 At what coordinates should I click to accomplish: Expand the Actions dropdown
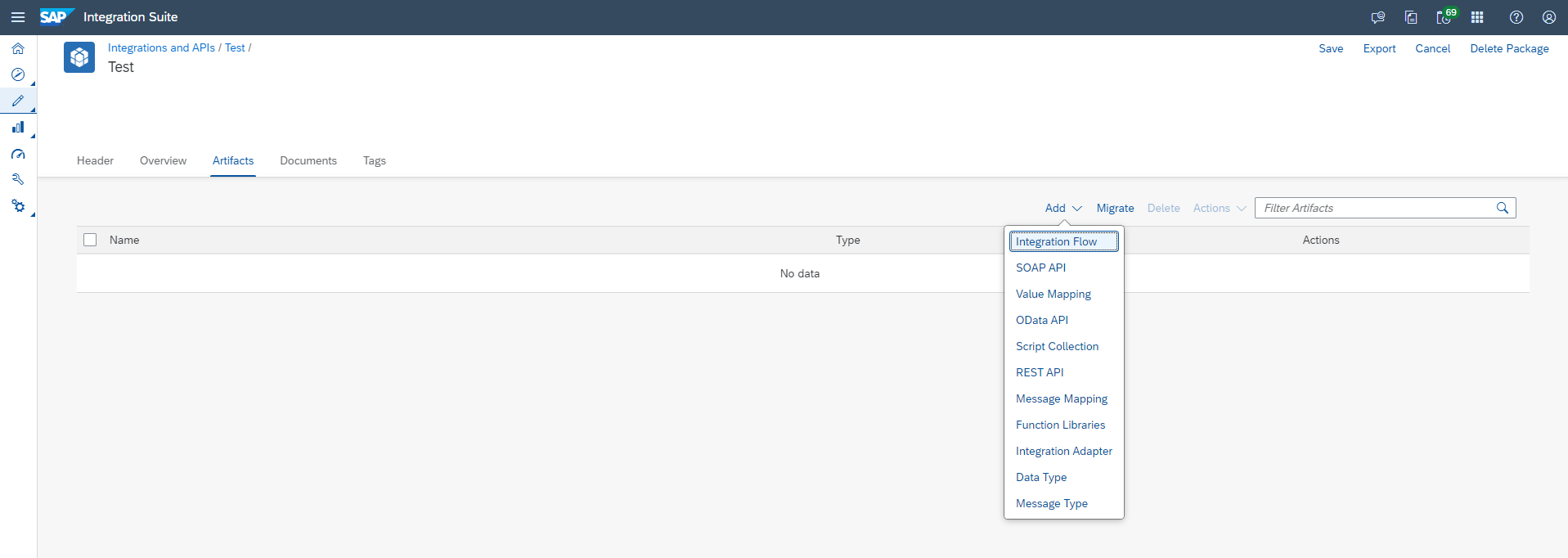coord(1219,208)
